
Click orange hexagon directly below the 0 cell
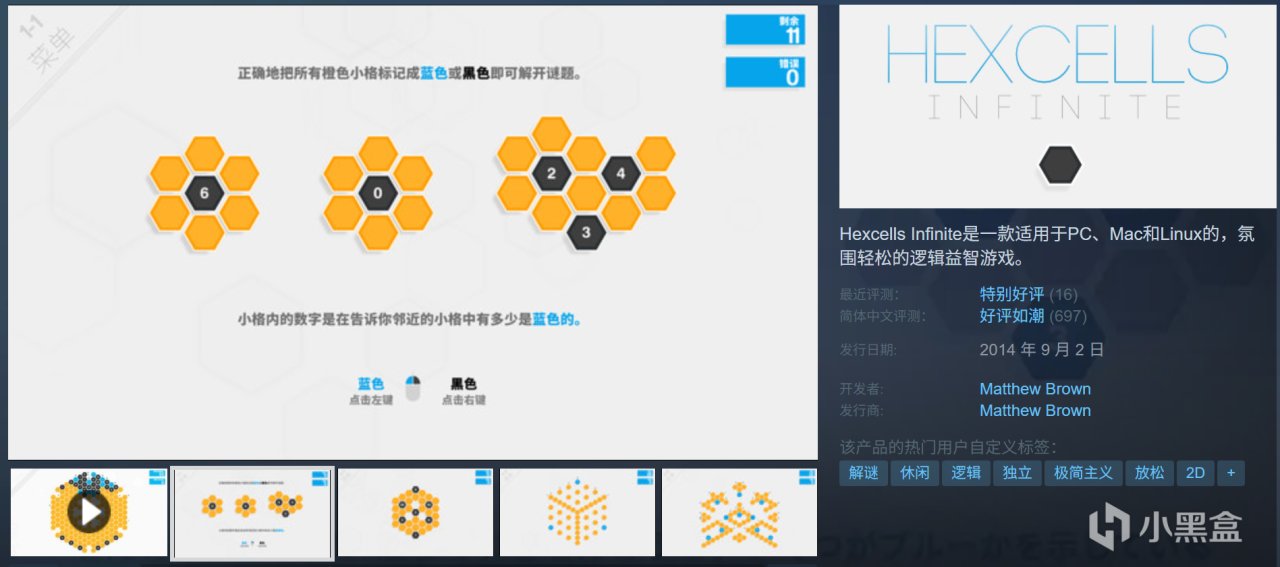(378, 232)
